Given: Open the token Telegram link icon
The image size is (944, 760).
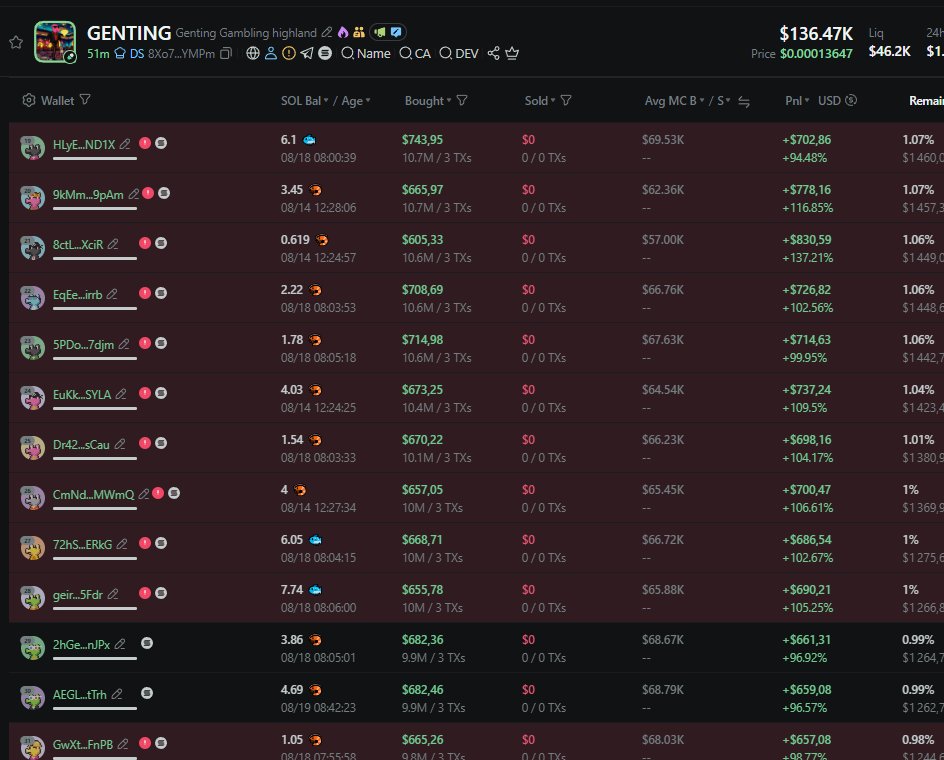Looking at the screenshot, I should pyautogui.click(x=307, y=53).
